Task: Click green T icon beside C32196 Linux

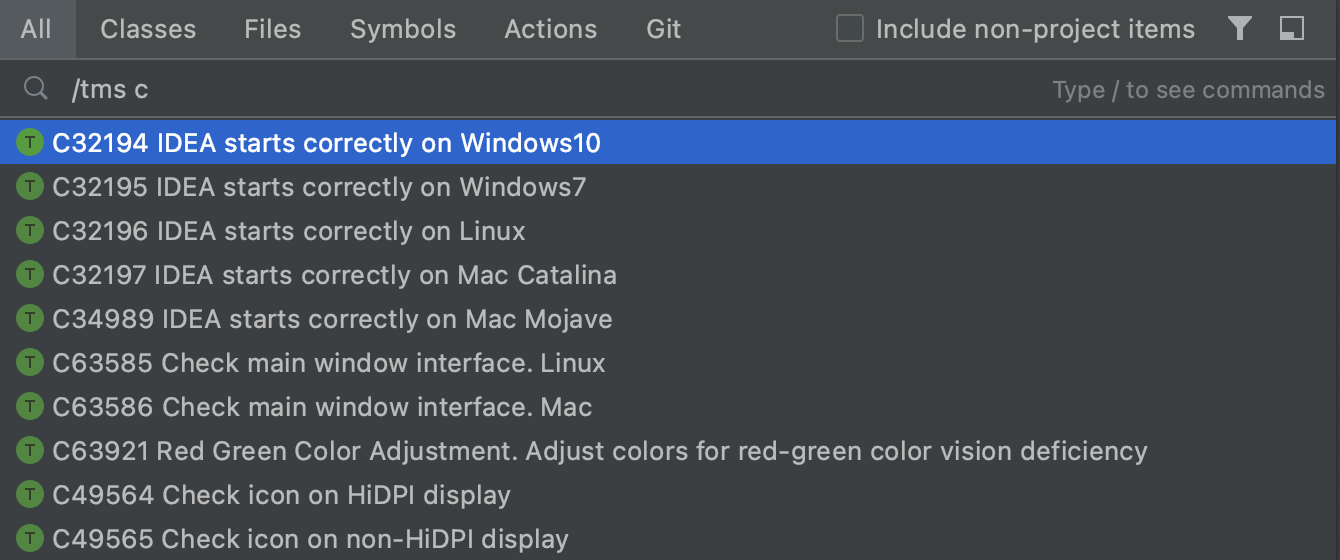Action: point(31,231)
